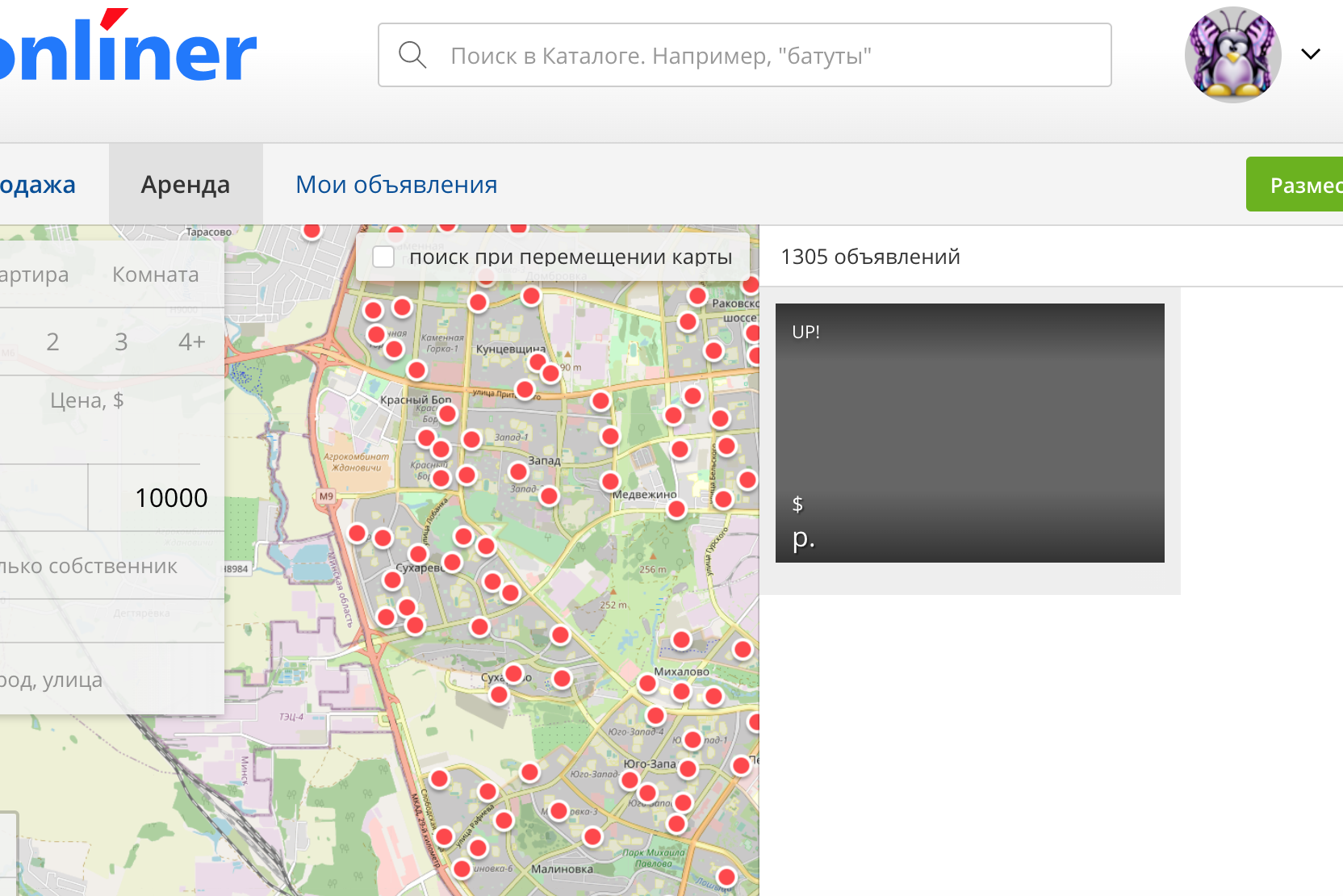Open the penguin profile avatar
The height and width of the screenshot is (896, 1343).
1232,55
